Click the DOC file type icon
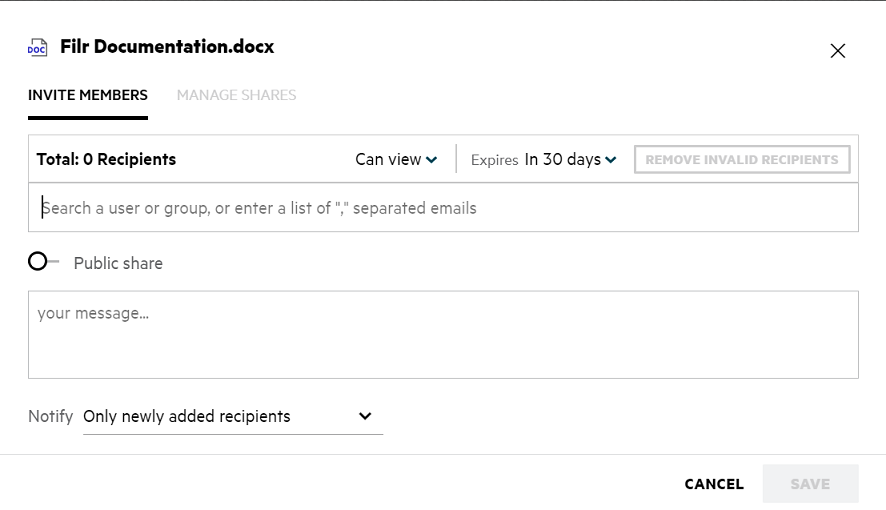 [37, 47]
